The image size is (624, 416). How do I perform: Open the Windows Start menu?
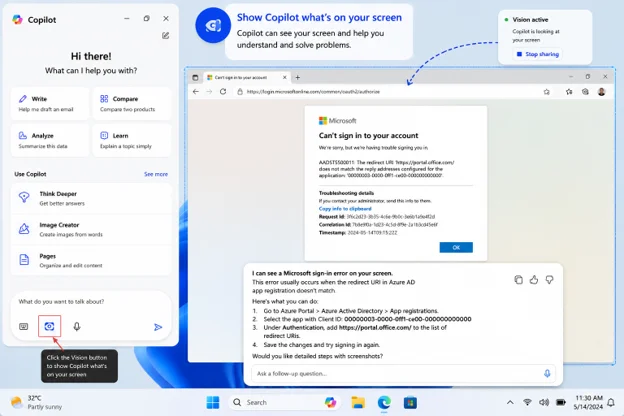point(213,402)
